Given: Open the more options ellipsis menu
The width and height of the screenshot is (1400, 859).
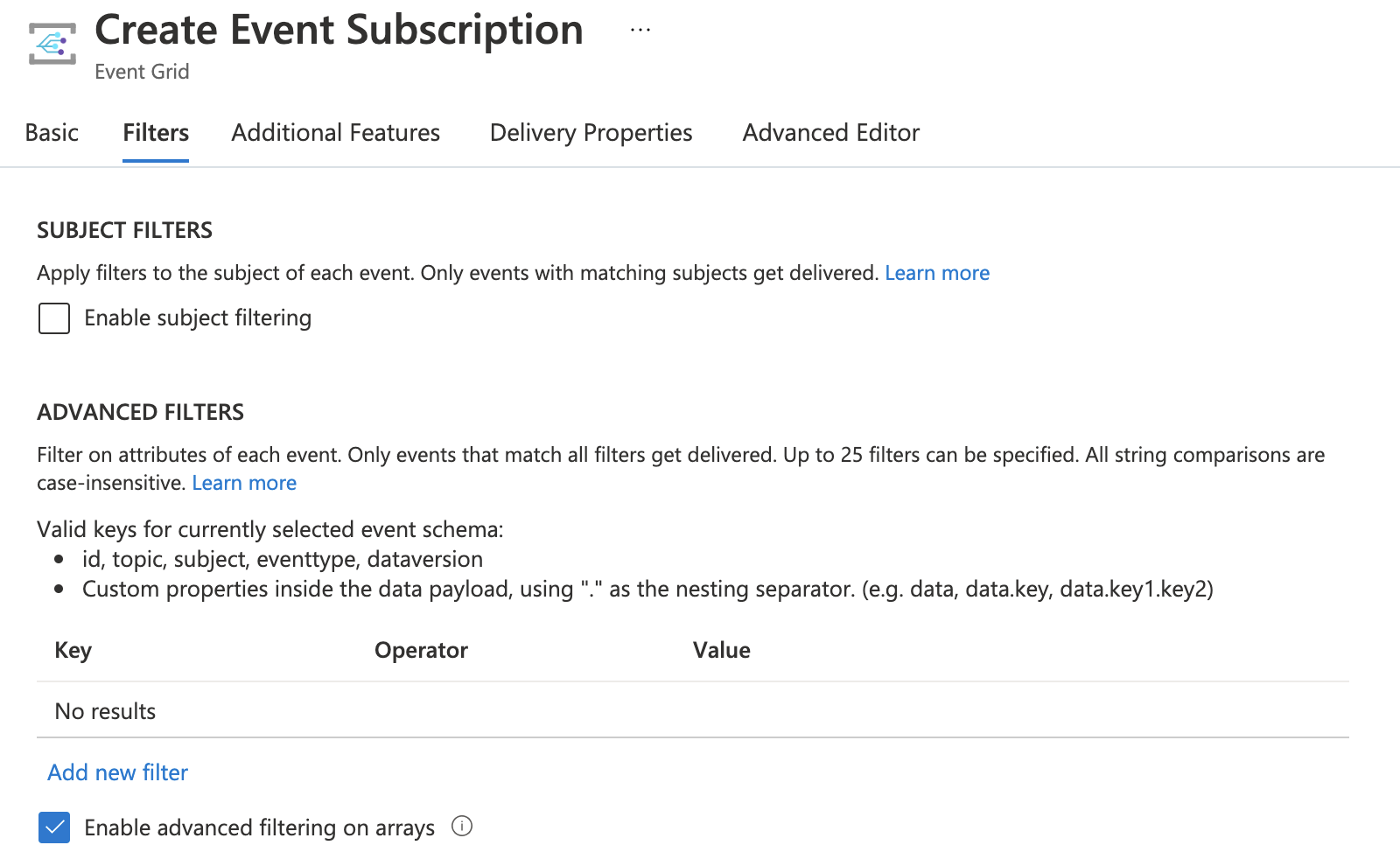Looking at the screenshot, I should 640,31.
